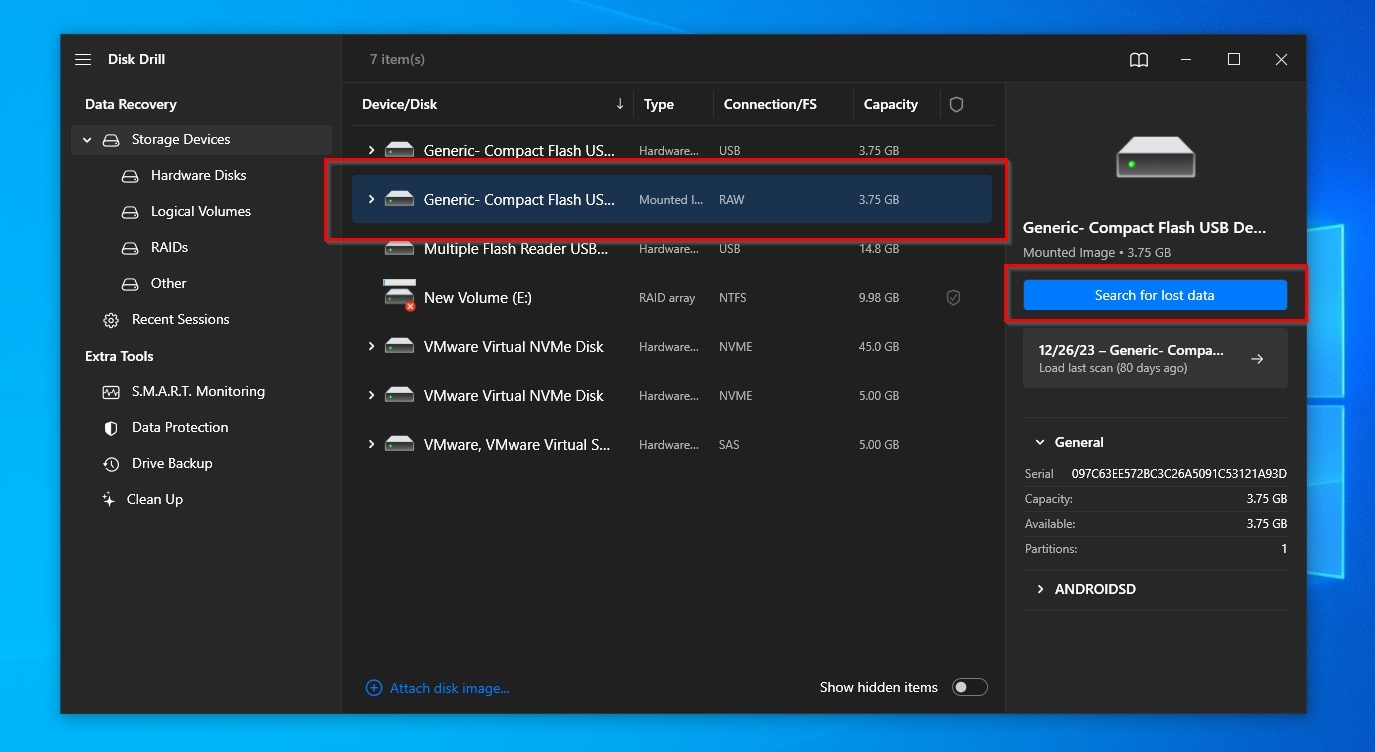This screenshot has height=752, width=1375.
Task: Click the Logical Volumes icon
Action: tap(130, 212)
